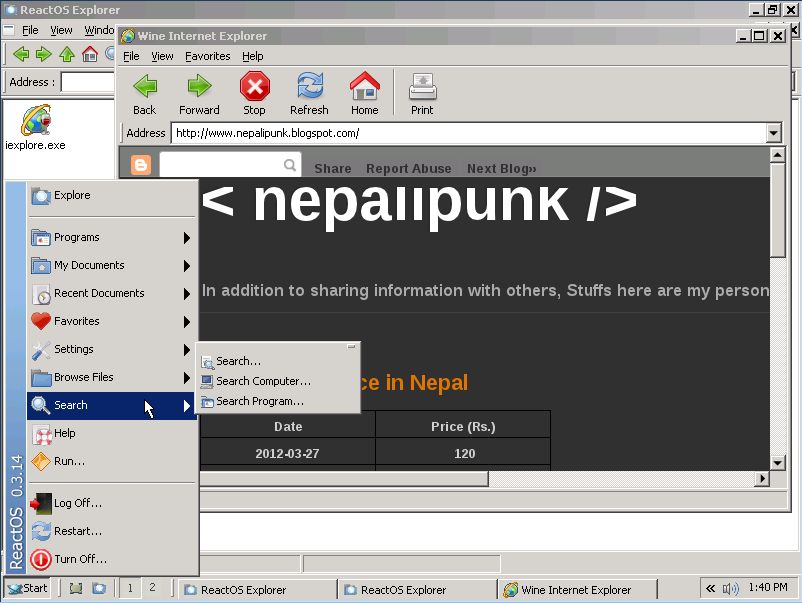Switch to virtual desktop 2
802x603 pixels.
[x=152, y=589]
